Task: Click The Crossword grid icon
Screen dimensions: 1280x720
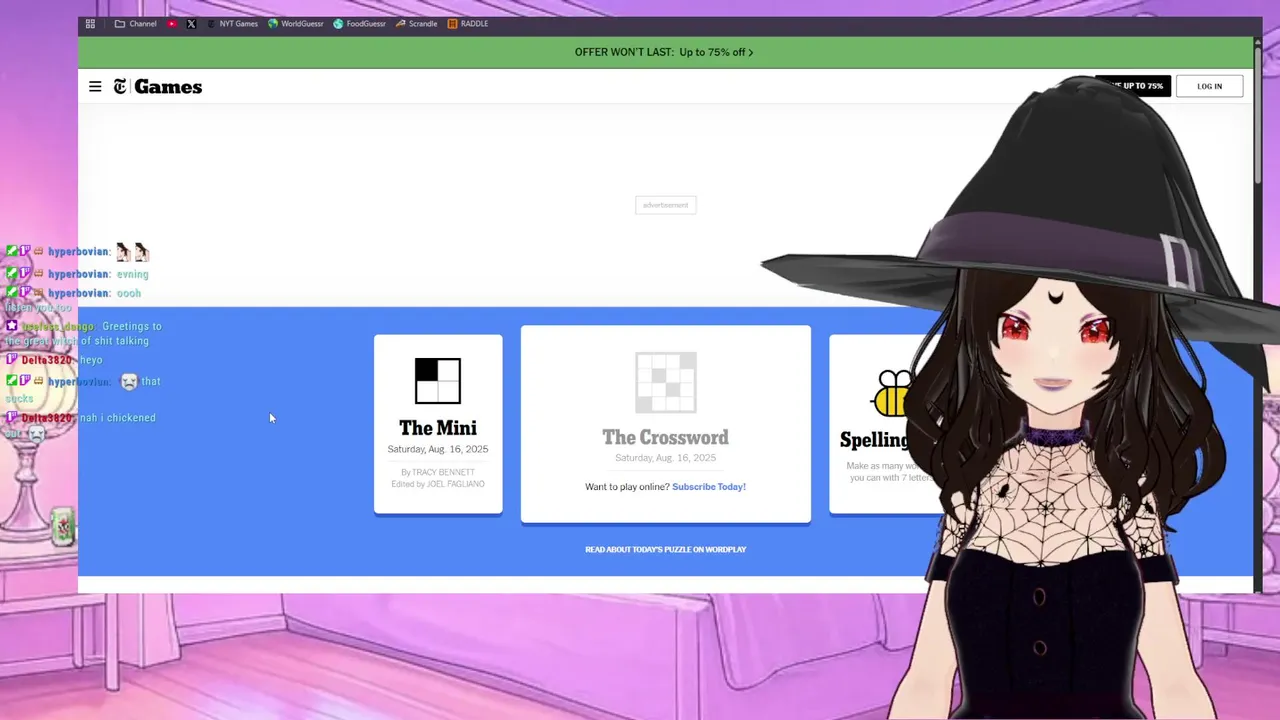Action: [x=666, y=382]
